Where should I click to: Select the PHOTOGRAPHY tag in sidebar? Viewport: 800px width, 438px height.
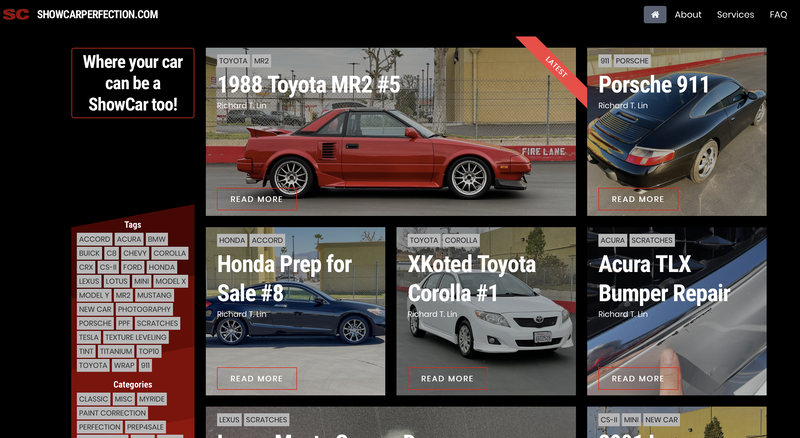[x=144, y=309]
